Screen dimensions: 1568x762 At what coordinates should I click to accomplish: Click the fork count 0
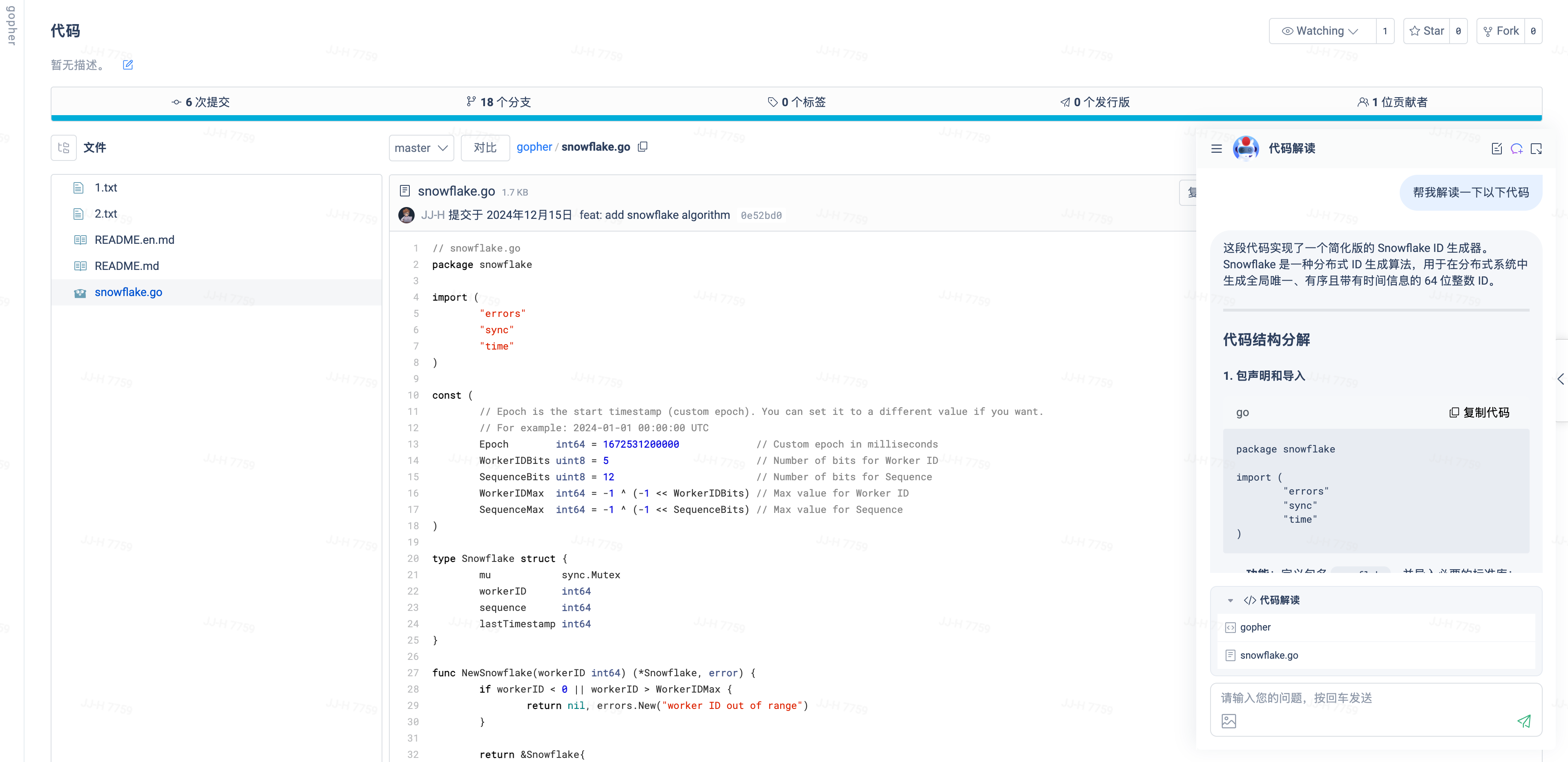click(x=1533, y=31)
